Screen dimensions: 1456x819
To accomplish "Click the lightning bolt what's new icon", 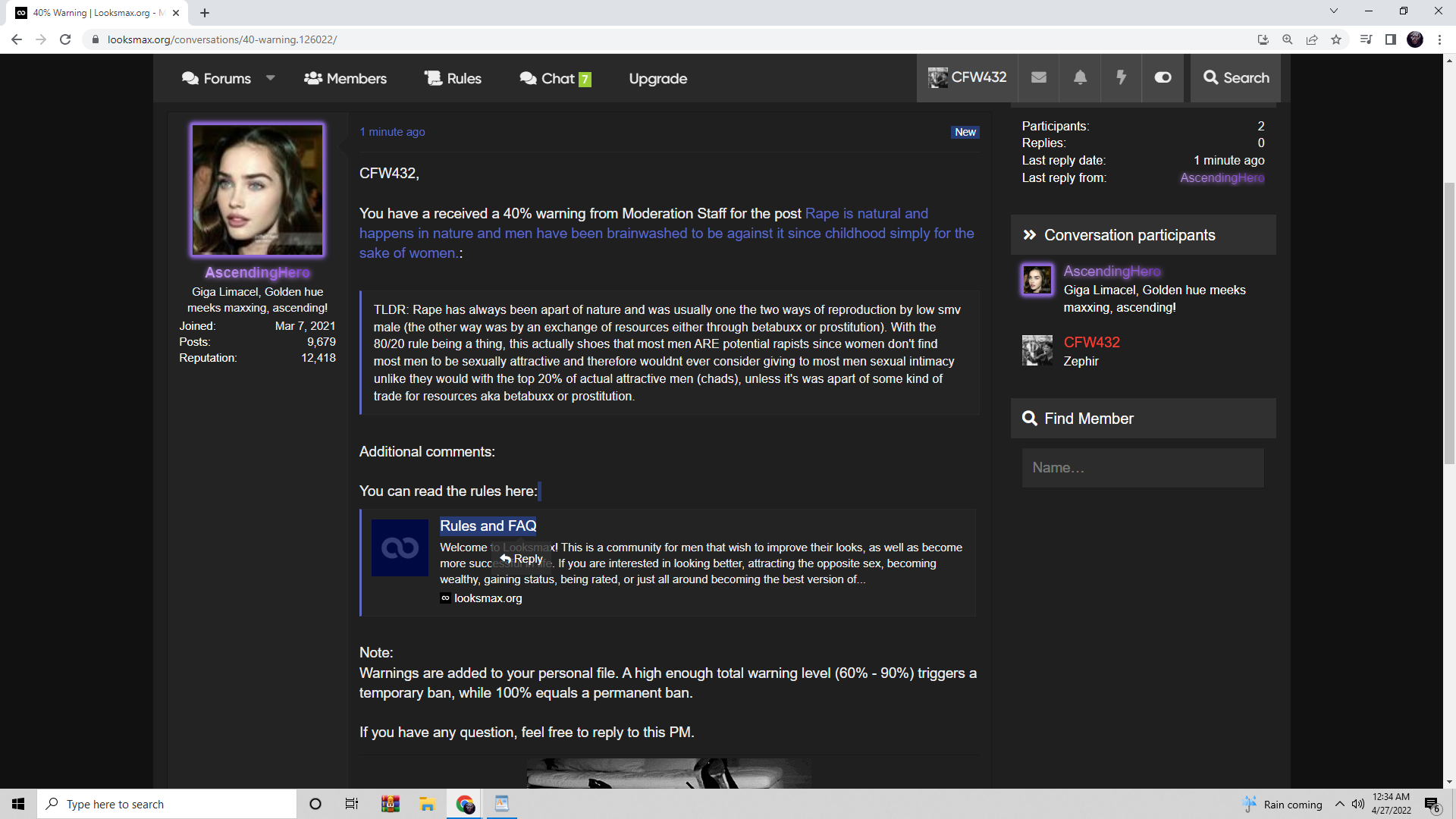I will 1121,77.
